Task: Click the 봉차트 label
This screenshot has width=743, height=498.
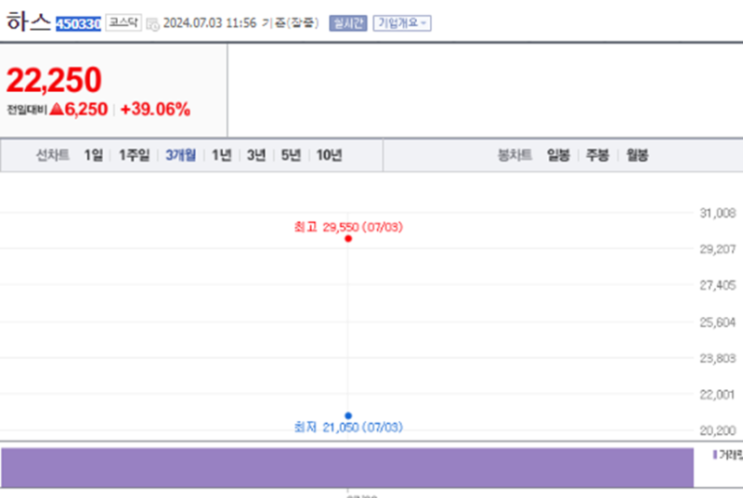Action: point(515,155)
